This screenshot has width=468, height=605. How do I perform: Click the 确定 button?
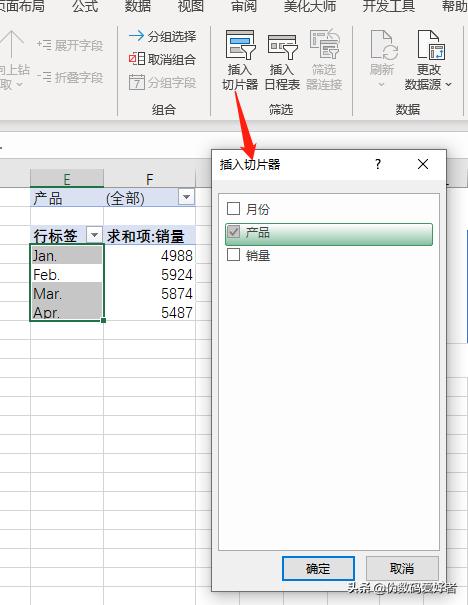coord(318,568)
